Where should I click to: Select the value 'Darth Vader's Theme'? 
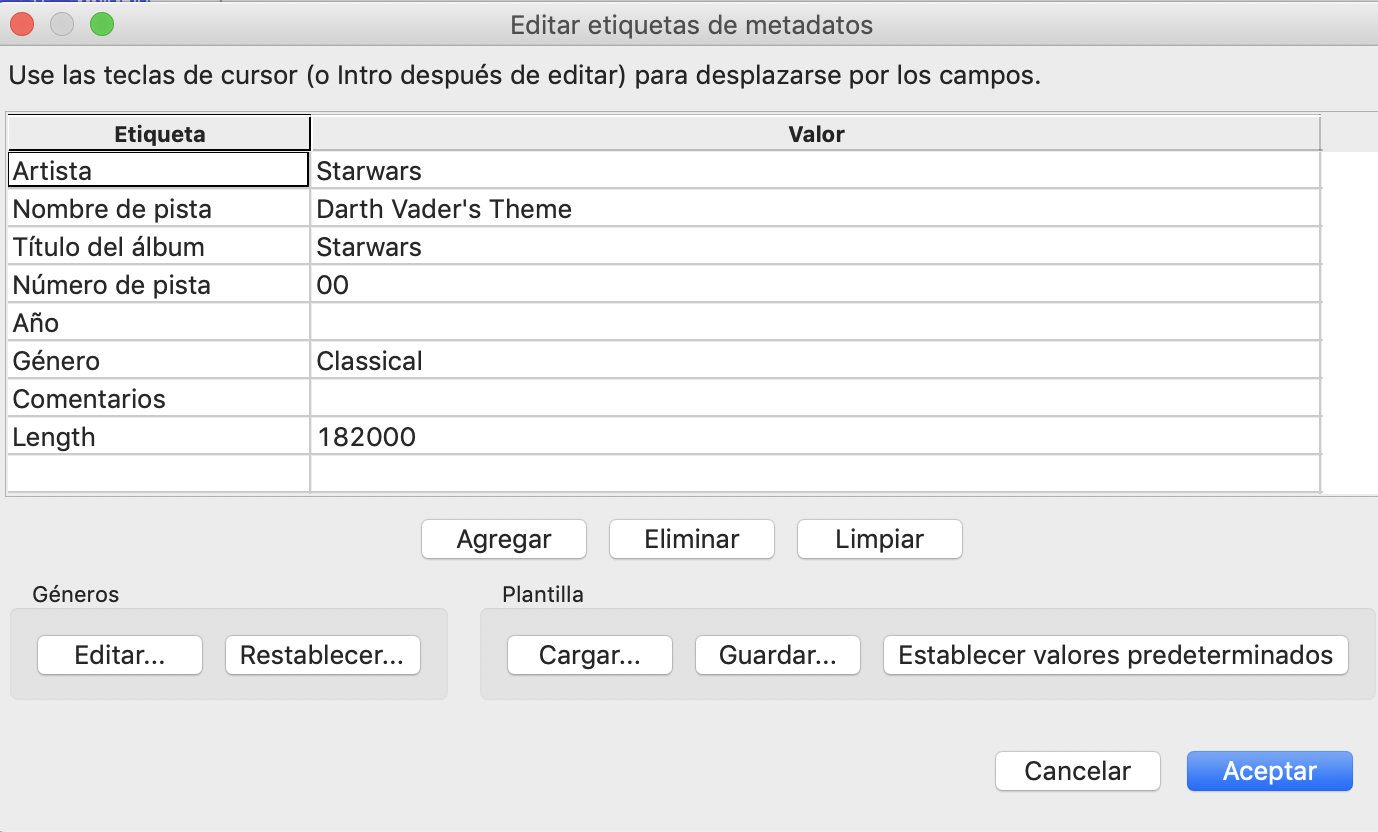816,209
